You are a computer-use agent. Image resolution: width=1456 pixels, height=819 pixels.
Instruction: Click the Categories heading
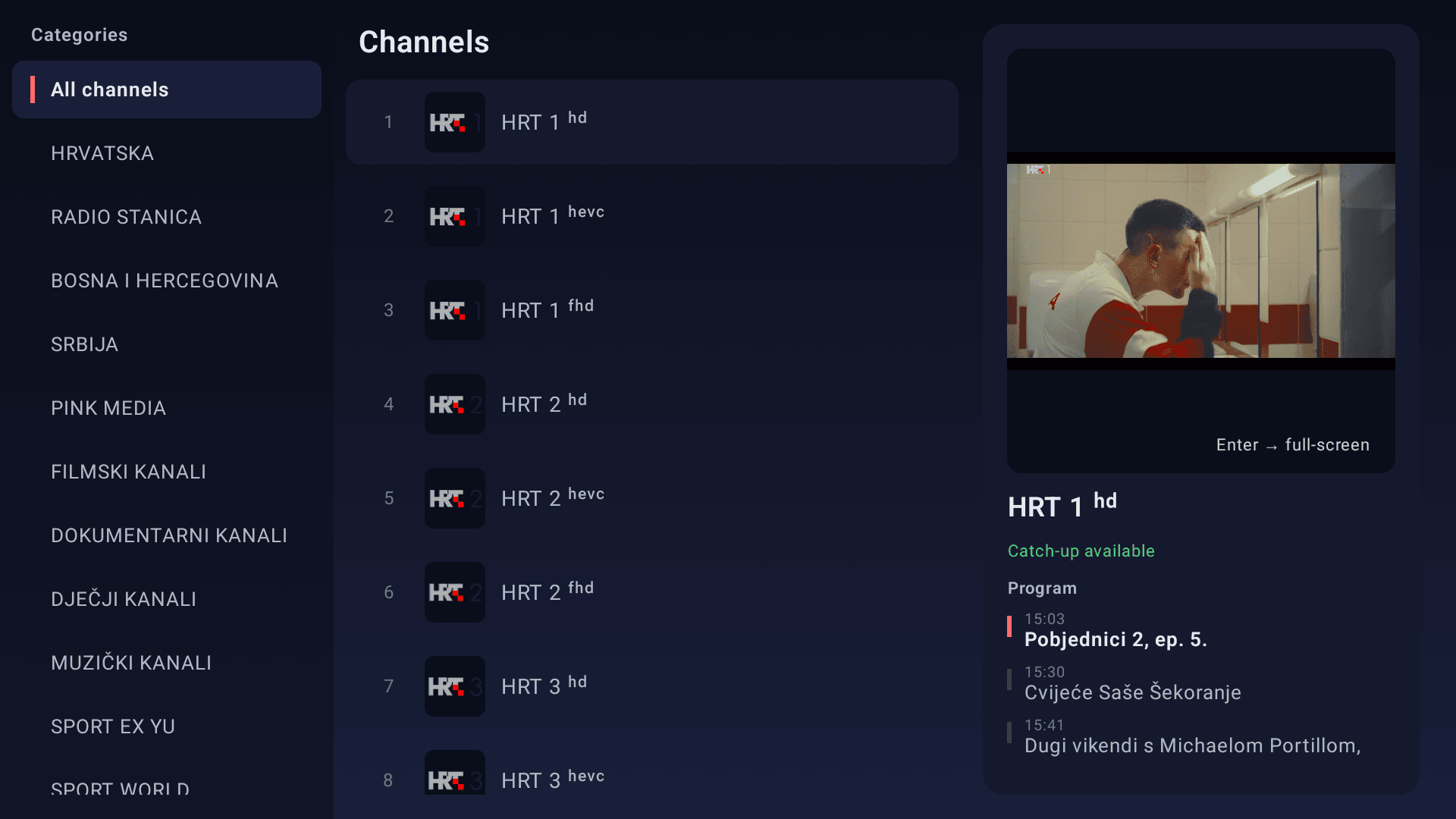[80, 35]
